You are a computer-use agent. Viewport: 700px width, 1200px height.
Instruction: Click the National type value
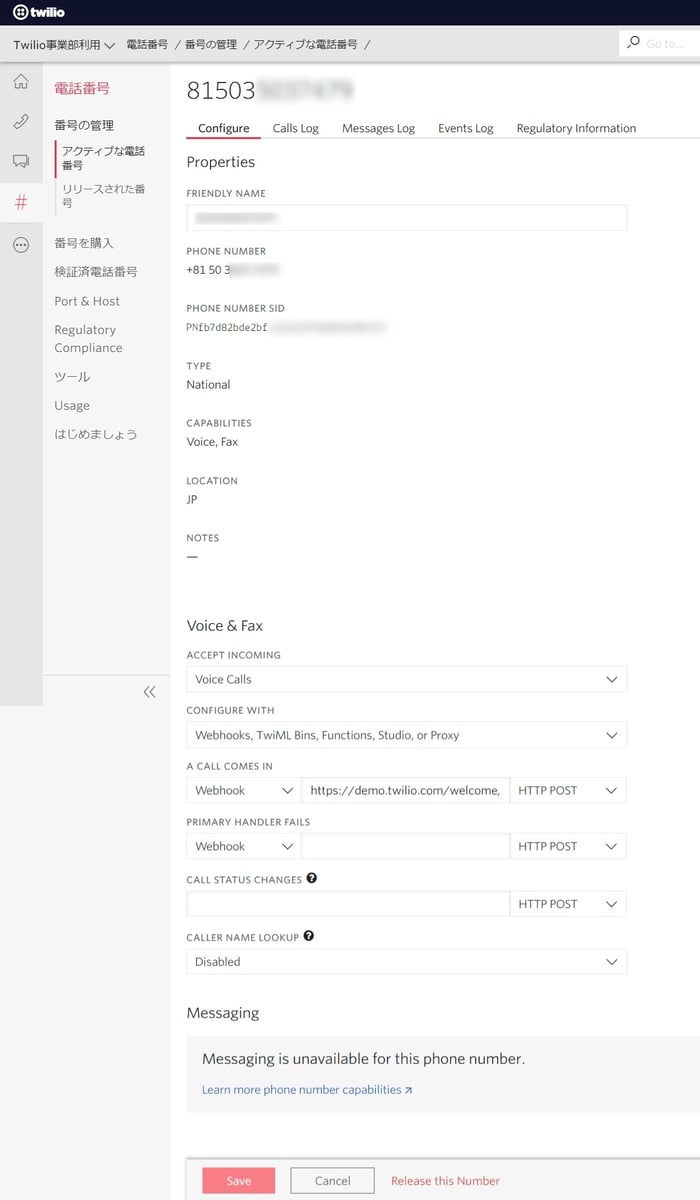[x=208, y=384]
